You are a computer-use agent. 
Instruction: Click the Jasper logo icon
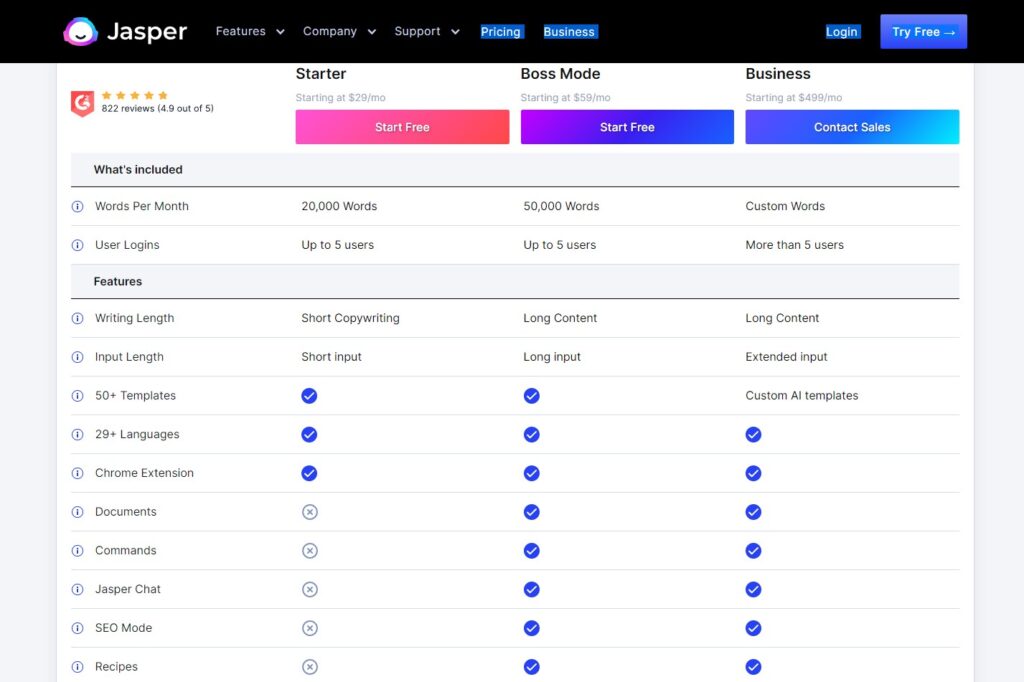(80, 31)
